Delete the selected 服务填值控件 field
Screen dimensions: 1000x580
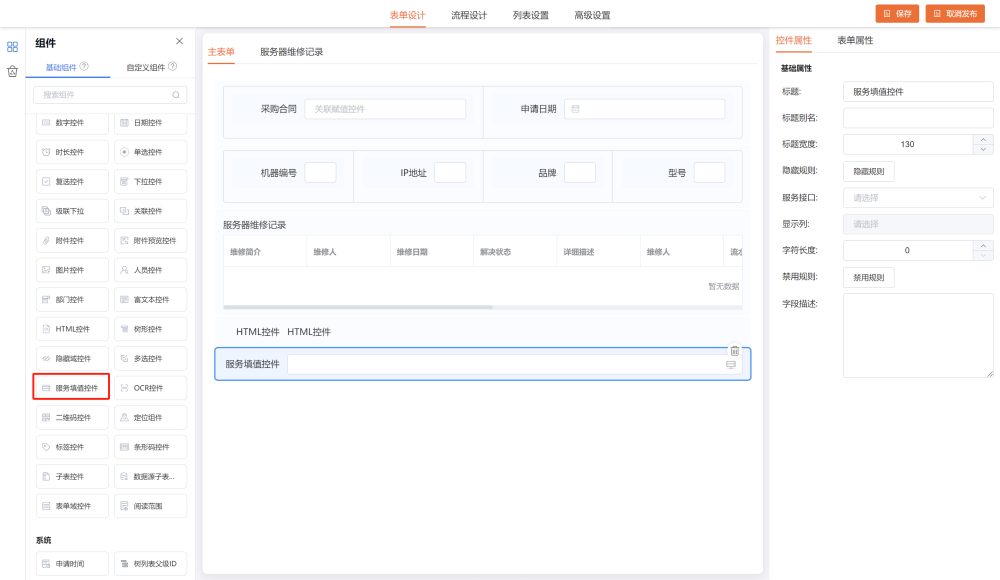click(734, 351)
